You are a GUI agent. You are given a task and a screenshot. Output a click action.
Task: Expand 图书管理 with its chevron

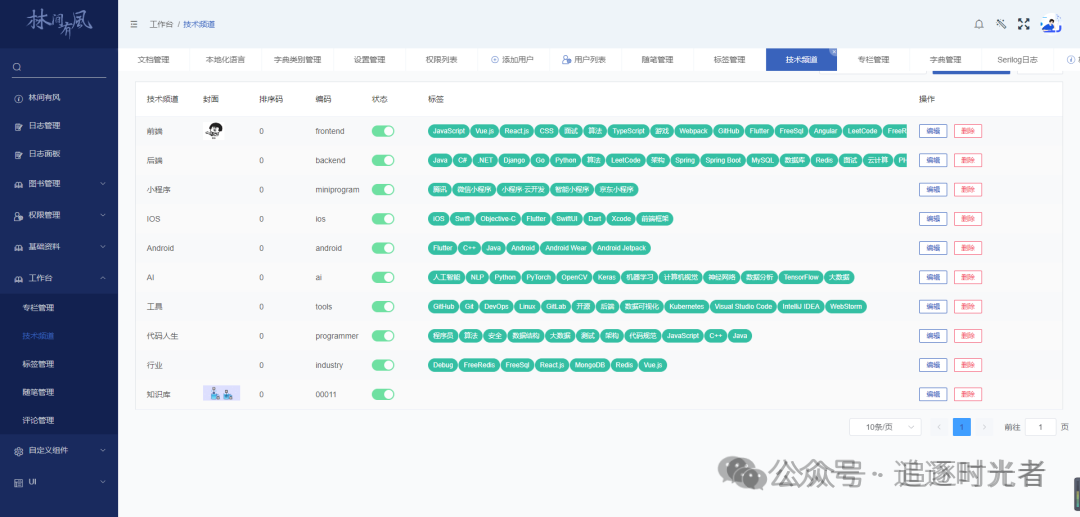[103, 184]
